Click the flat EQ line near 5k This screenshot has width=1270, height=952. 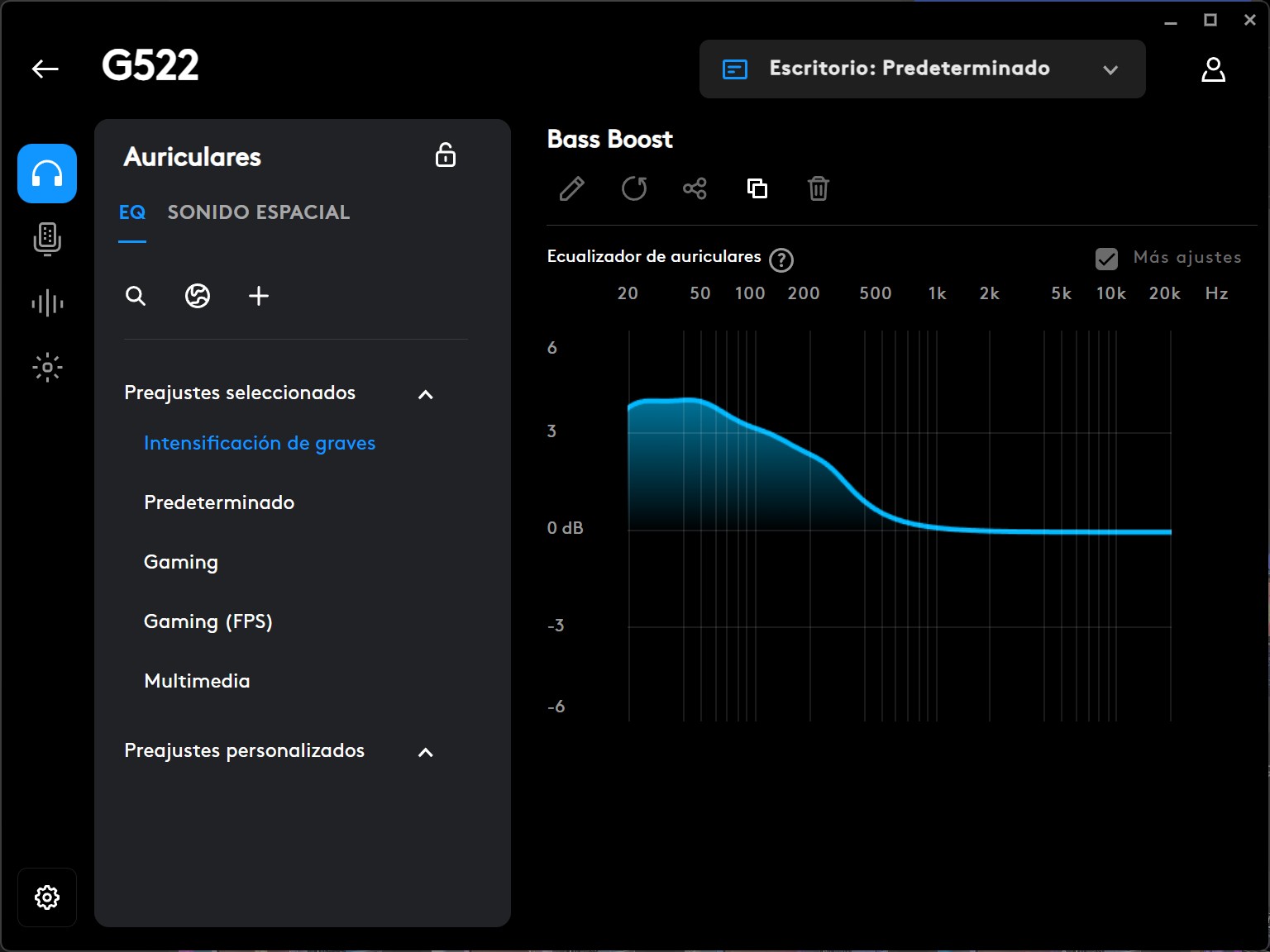[1061, 531]
